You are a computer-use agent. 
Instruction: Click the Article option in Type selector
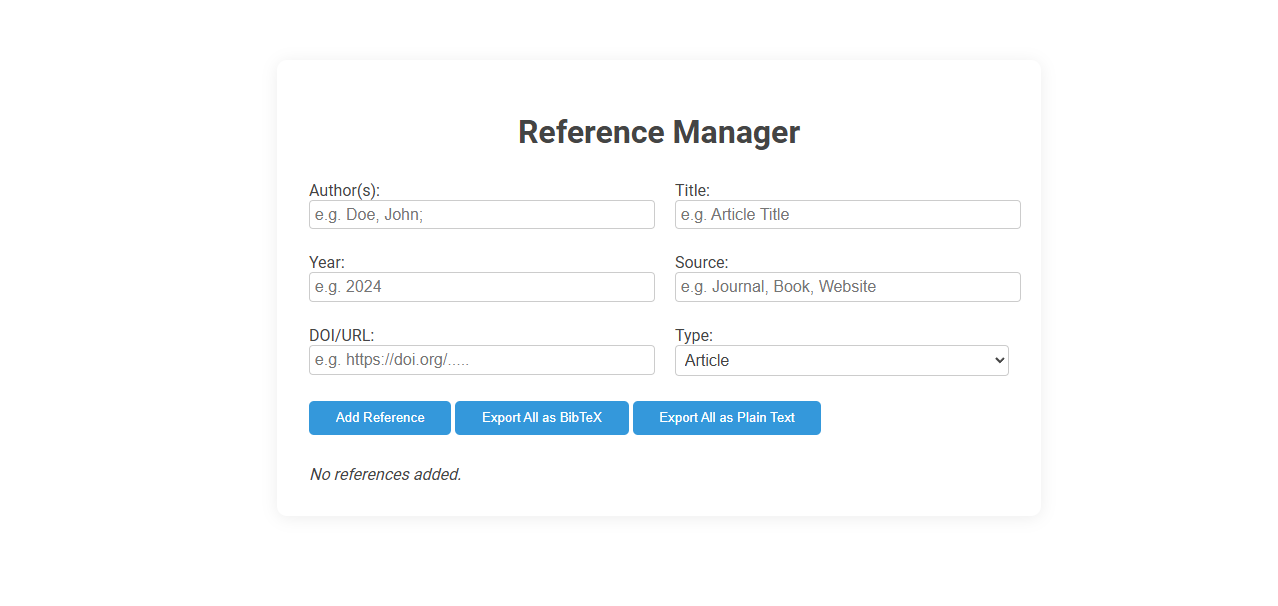click(841, 360)
